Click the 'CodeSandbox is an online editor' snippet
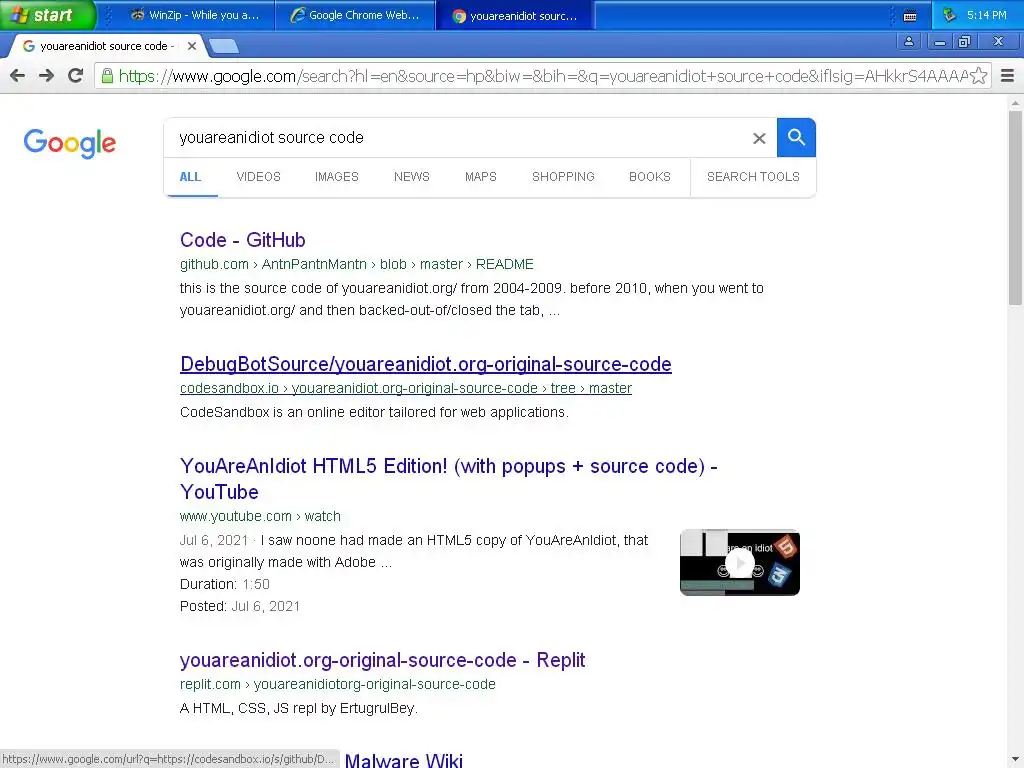 click(x=374, y=413)
